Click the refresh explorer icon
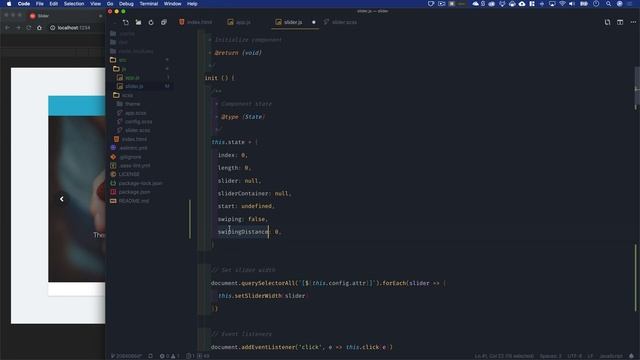640x360 pixels. (151, 22)
